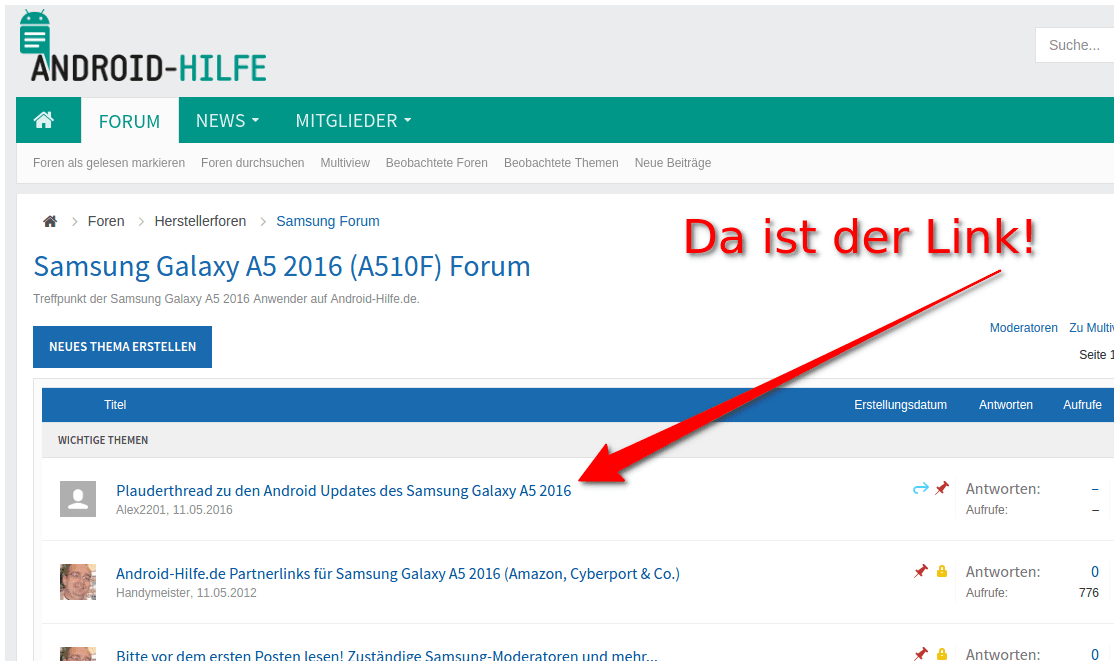
Task: Open Handymeister's avatar on Partnerlinks thread
Action: pos(78,582)
